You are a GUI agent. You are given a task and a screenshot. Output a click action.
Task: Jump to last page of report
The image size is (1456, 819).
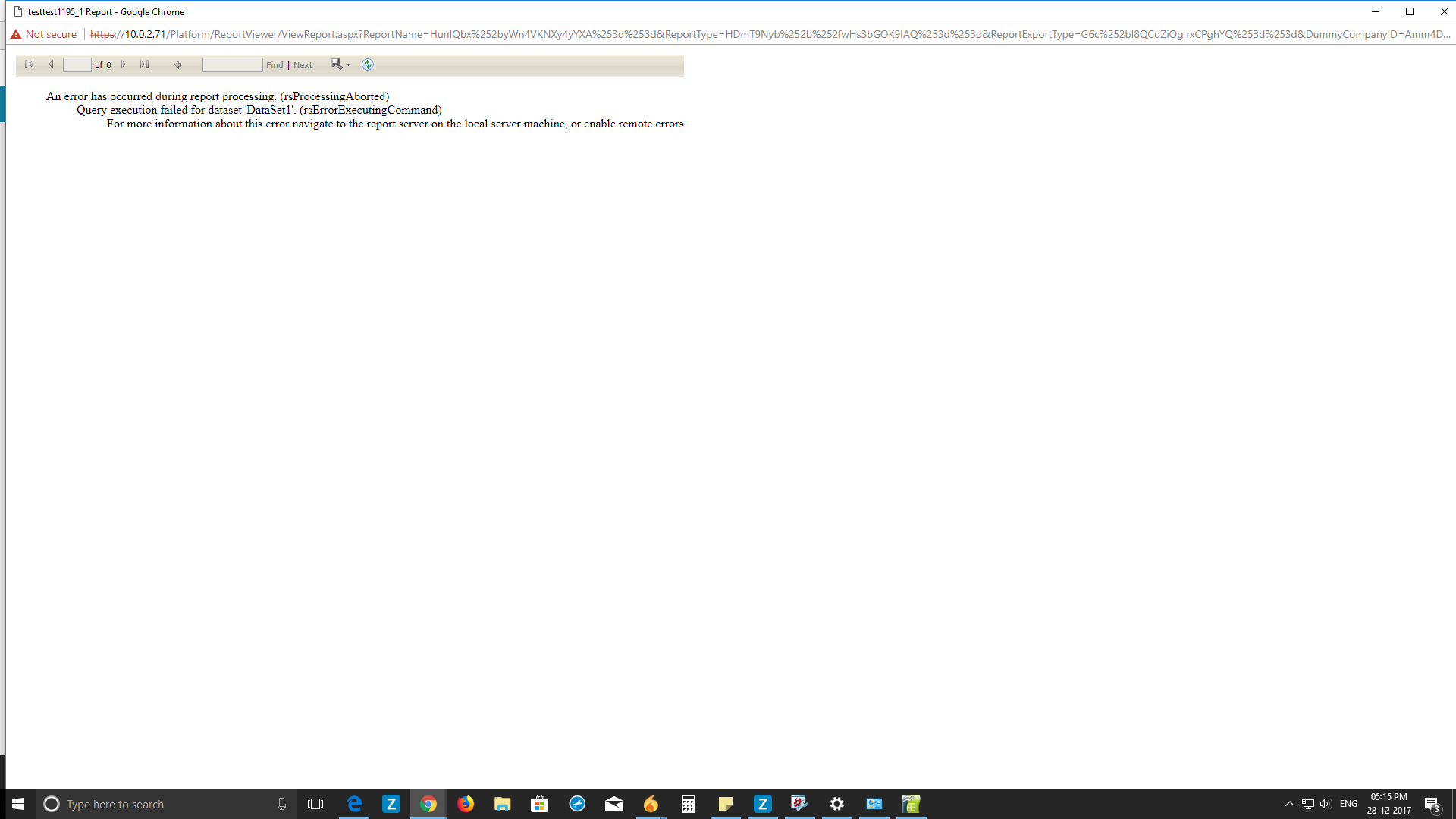click(x=144, y=64)
